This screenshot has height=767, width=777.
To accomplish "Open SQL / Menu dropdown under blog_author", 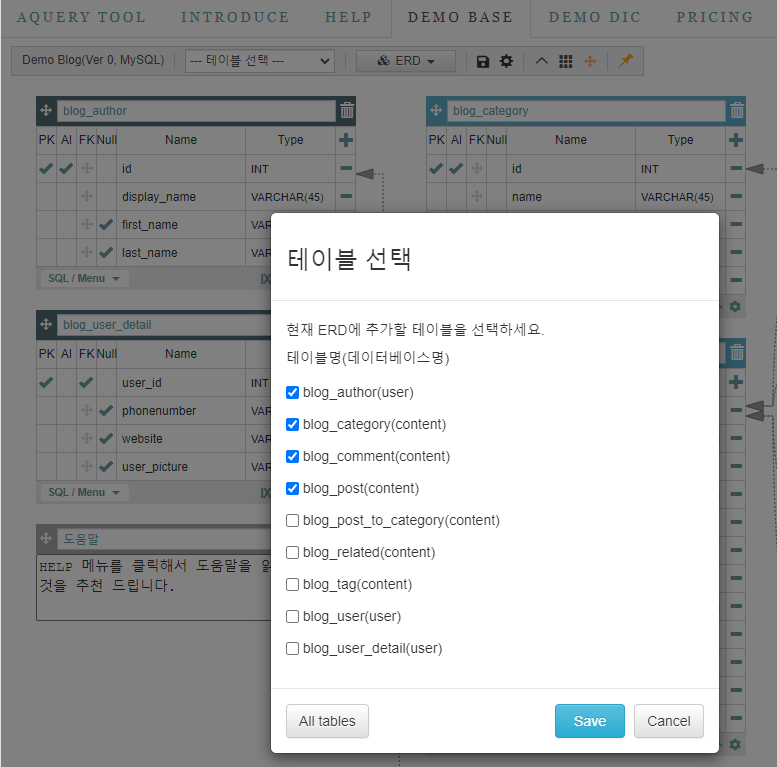I will [x=83, y=278].
